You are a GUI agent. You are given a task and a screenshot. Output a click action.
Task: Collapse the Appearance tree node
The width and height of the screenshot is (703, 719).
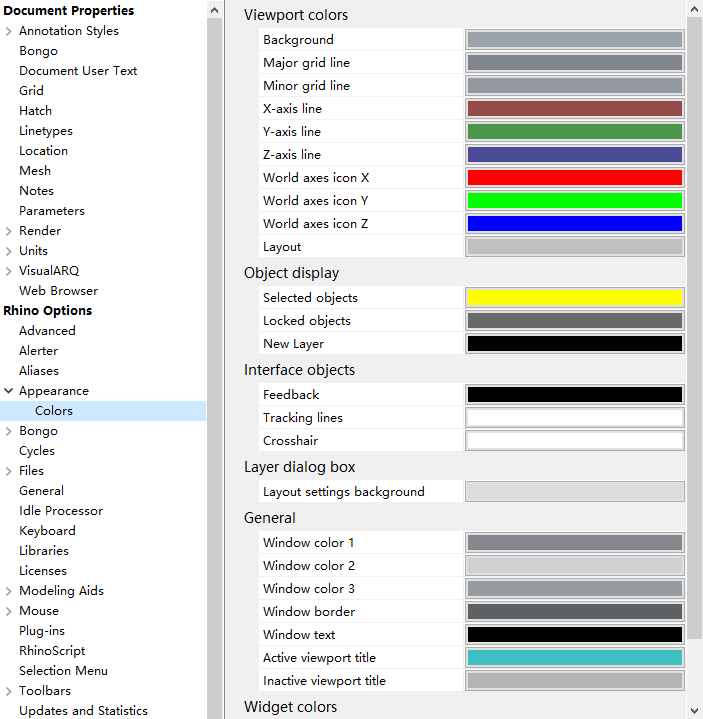tap(8, 391)
